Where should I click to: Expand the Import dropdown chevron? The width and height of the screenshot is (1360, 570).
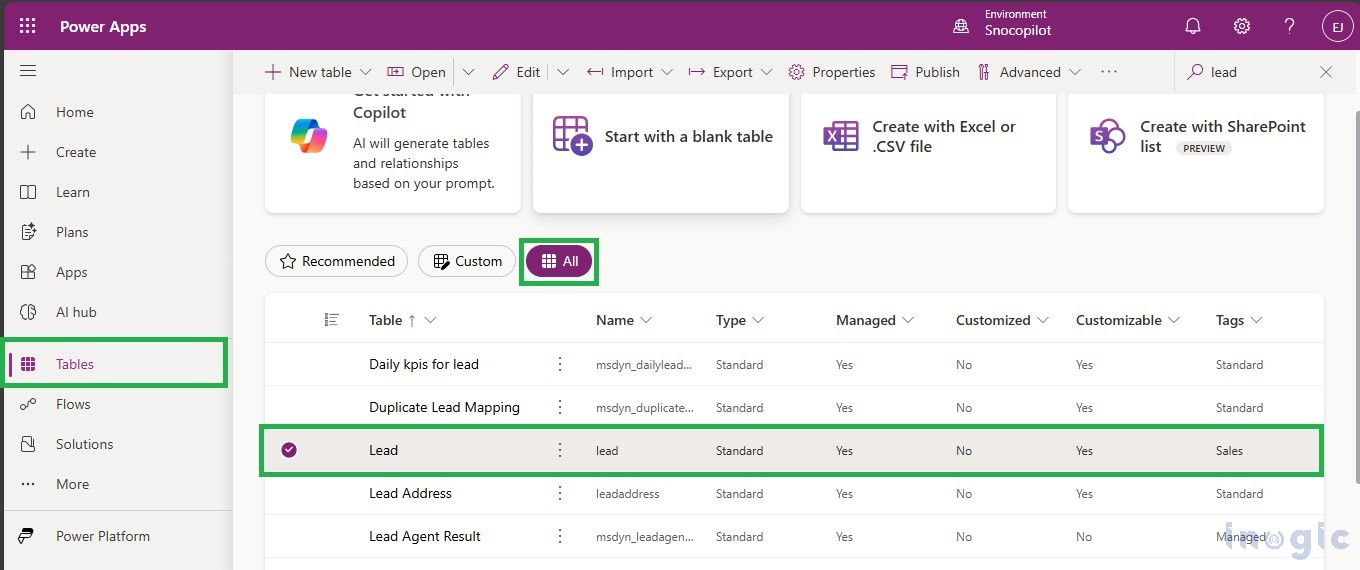(667, 72)
